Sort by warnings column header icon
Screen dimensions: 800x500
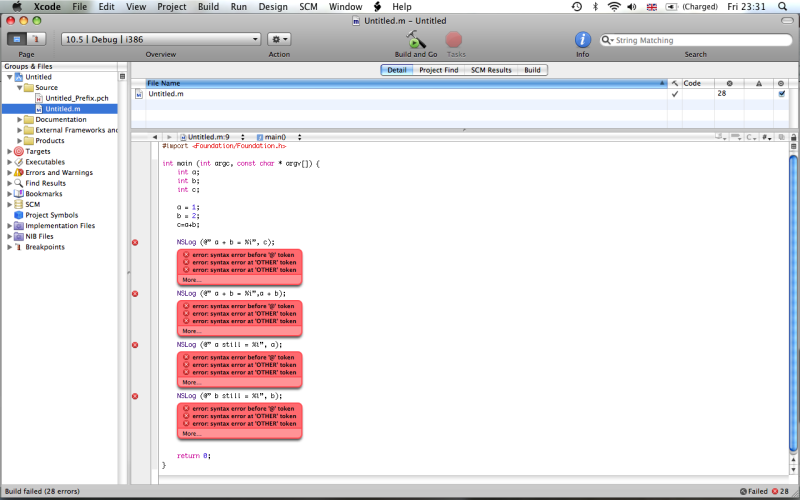click(759, 83)
